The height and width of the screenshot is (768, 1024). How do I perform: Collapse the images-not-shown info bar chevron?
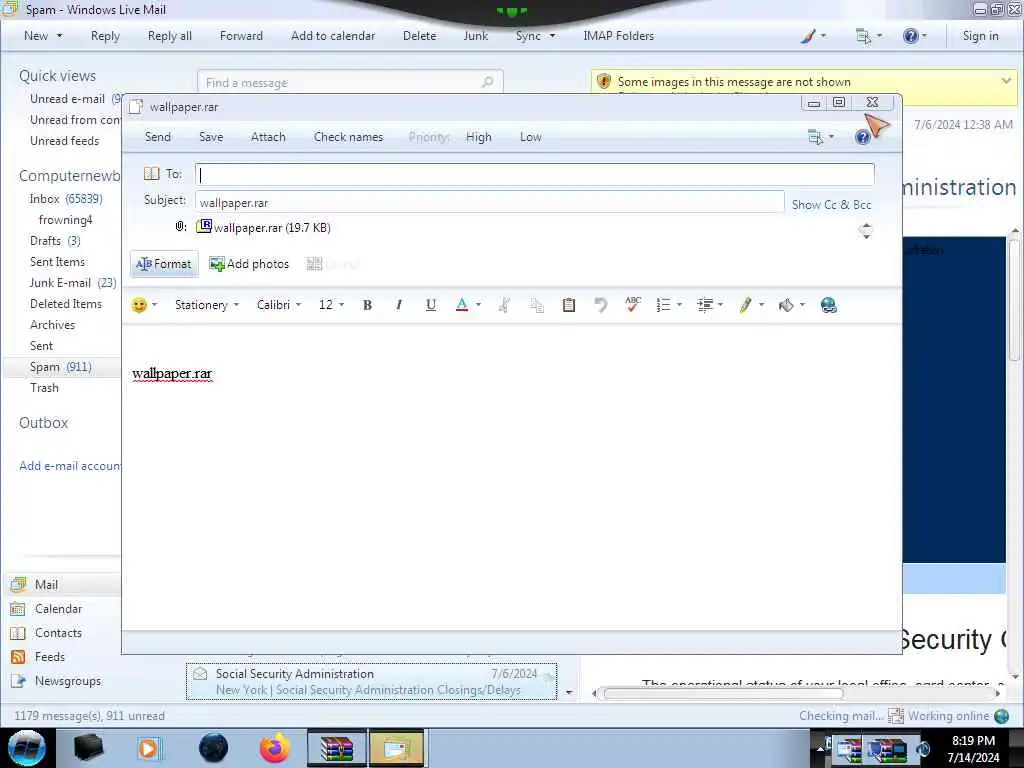[x=1006, y=81]
